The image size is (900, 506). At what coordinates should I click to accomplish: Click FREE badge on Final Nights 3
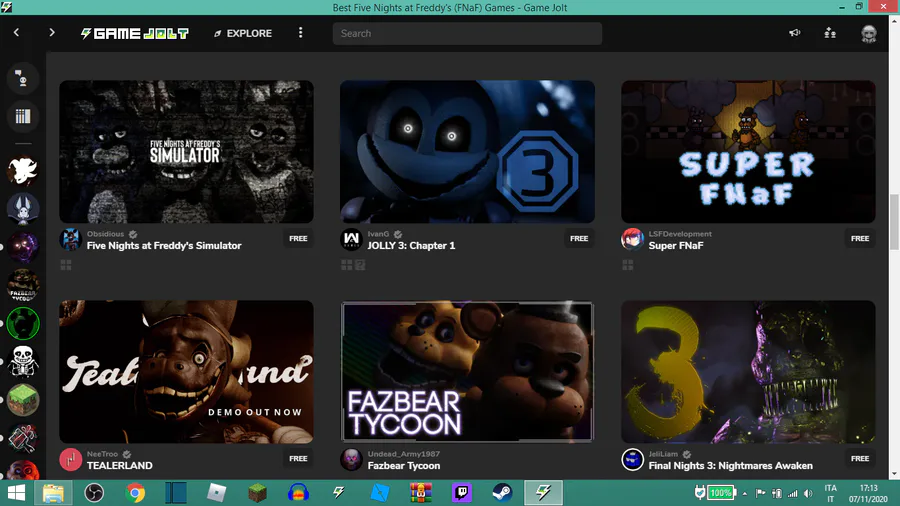click(860, 459)
